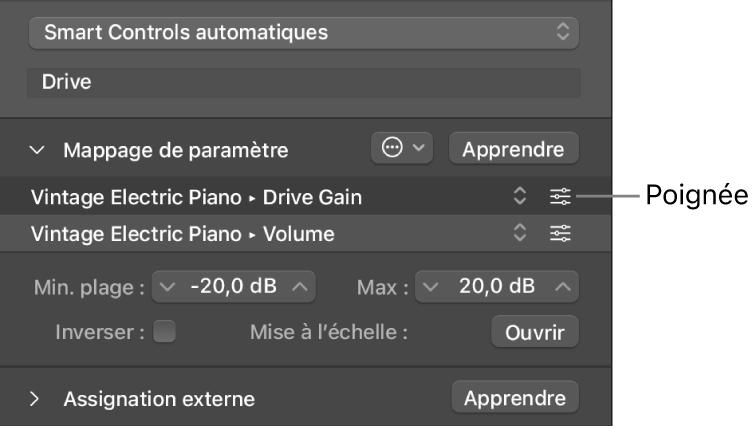Decrease the Min. plage value
Screen dimensions: 755x428
point(167,287)
